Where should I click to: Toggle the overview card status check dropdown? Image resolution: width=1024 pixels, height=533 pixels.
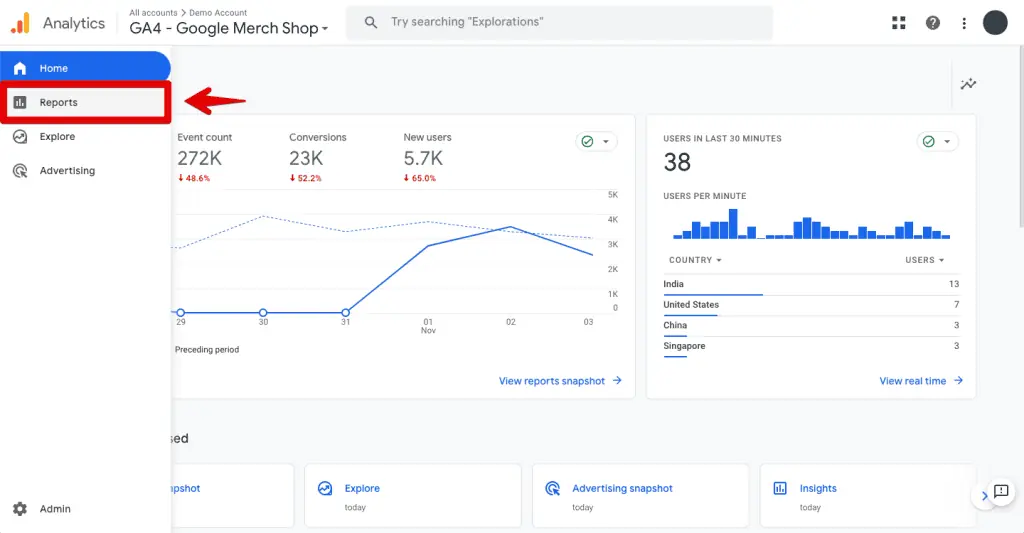pos(596,142)
